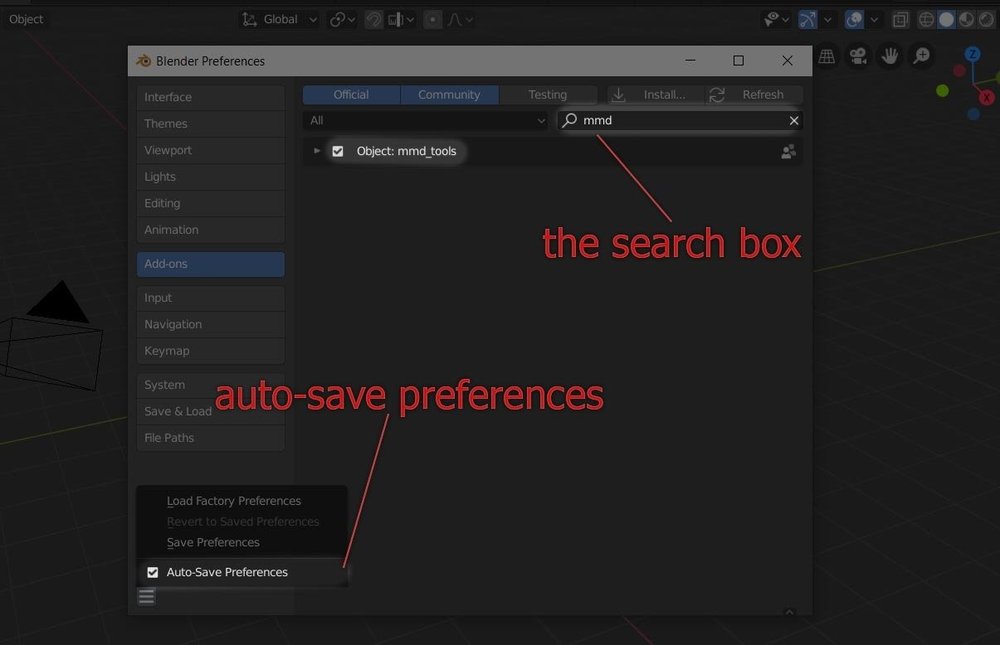The image size is (1000, 645).
Task: Click the Refresh button
Action: click(x=753, y=95)
